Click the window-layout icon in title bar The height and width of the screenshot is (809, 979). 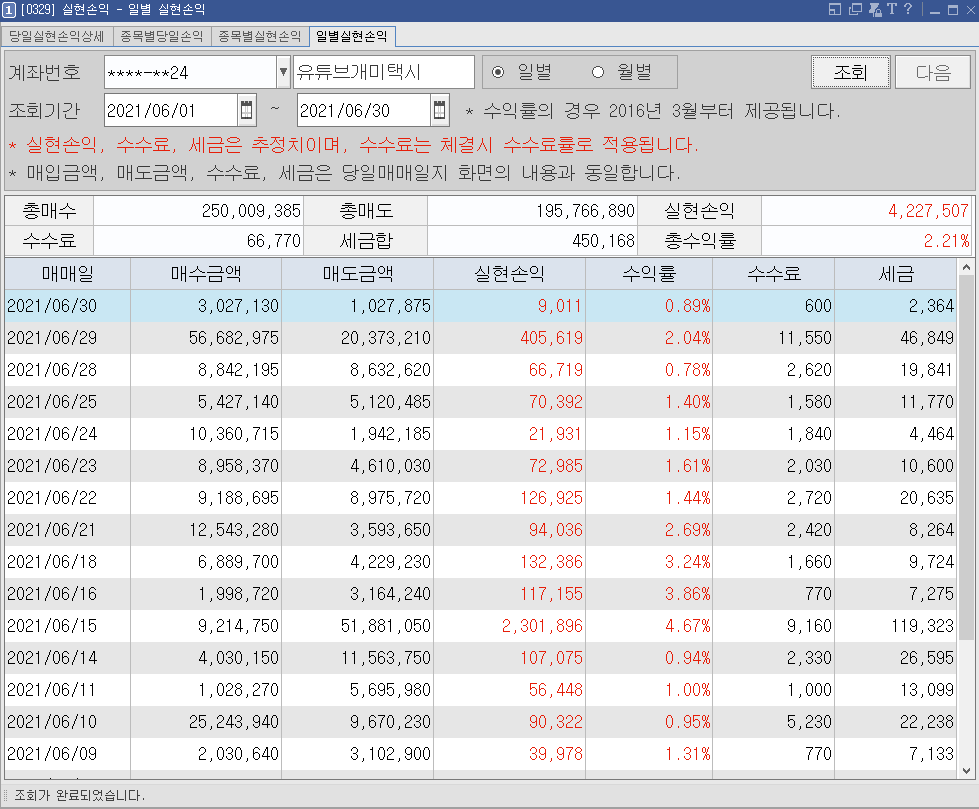tap(835, 9)
